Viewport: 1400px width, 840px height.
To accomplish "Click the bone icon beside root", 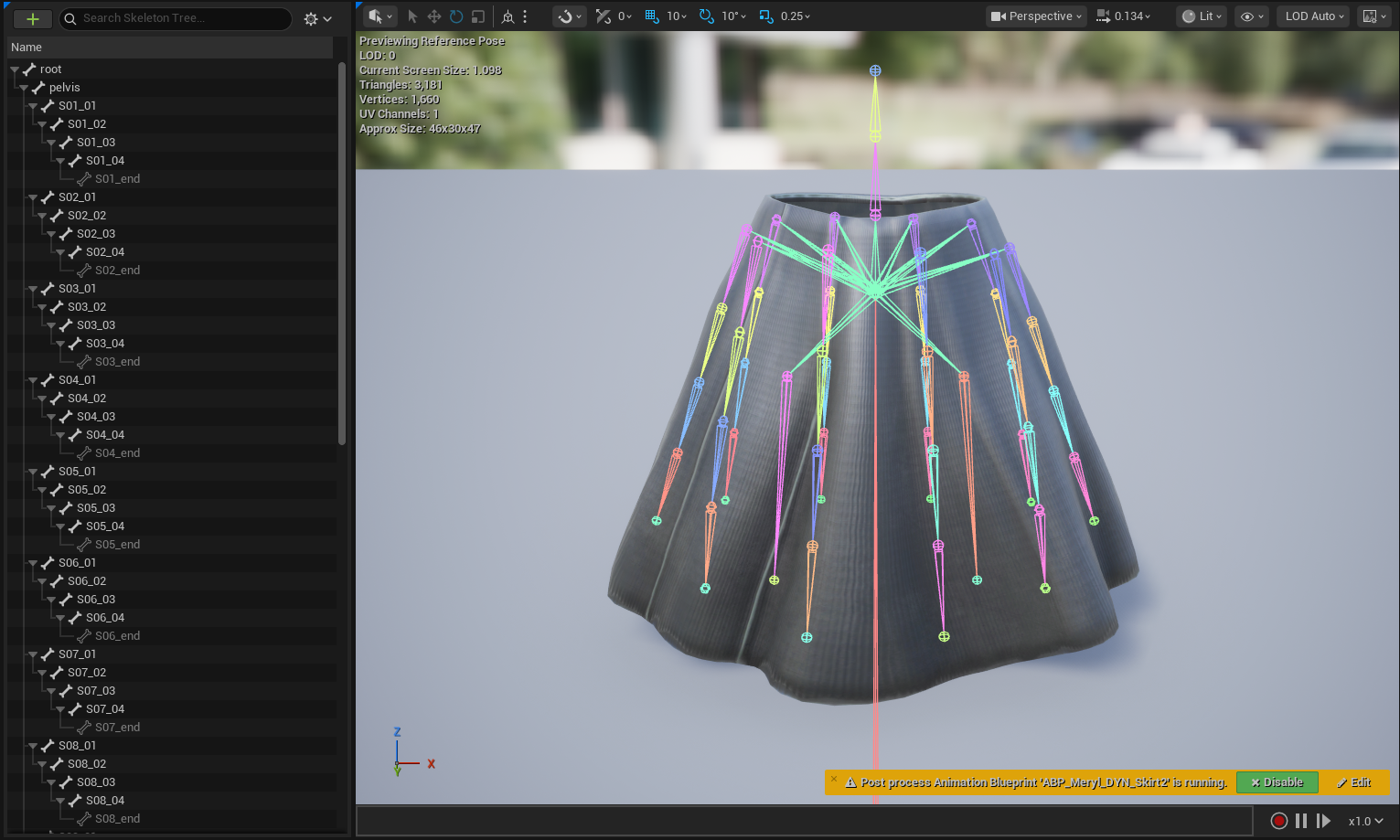I will (x=29, y=69).
